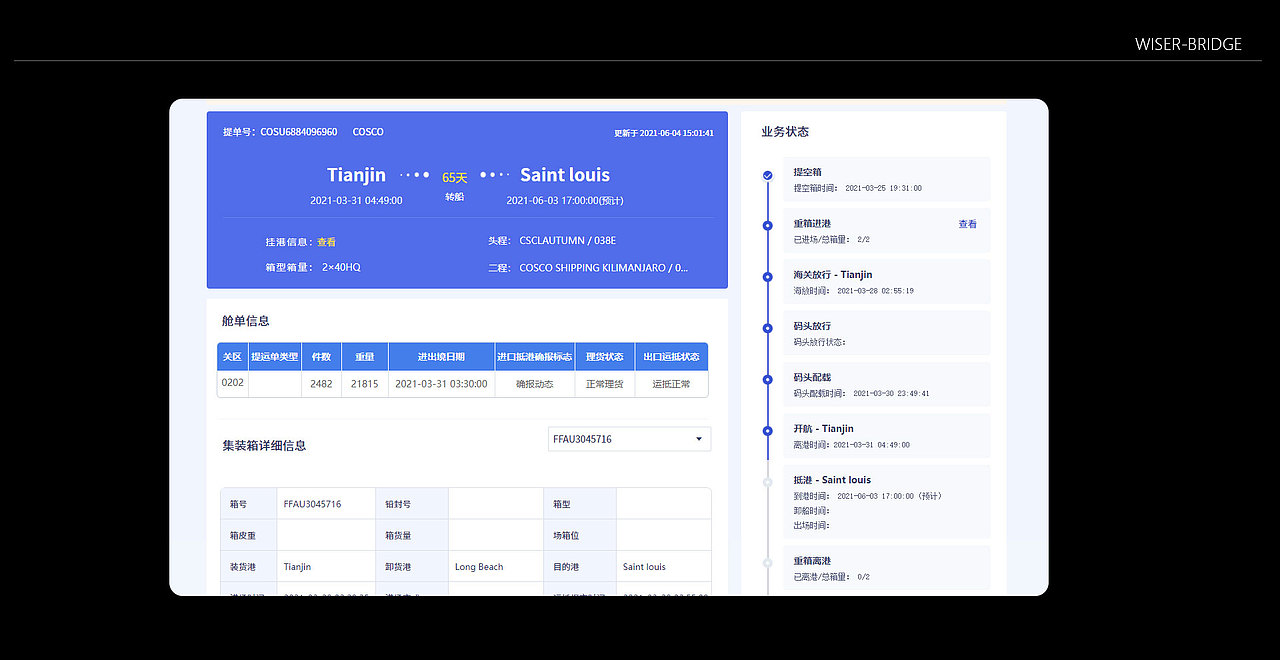This screenshot has height=660, width=1280.
Task: Click the 业务状态 panel heading
Action: click(x=785, y=132)
